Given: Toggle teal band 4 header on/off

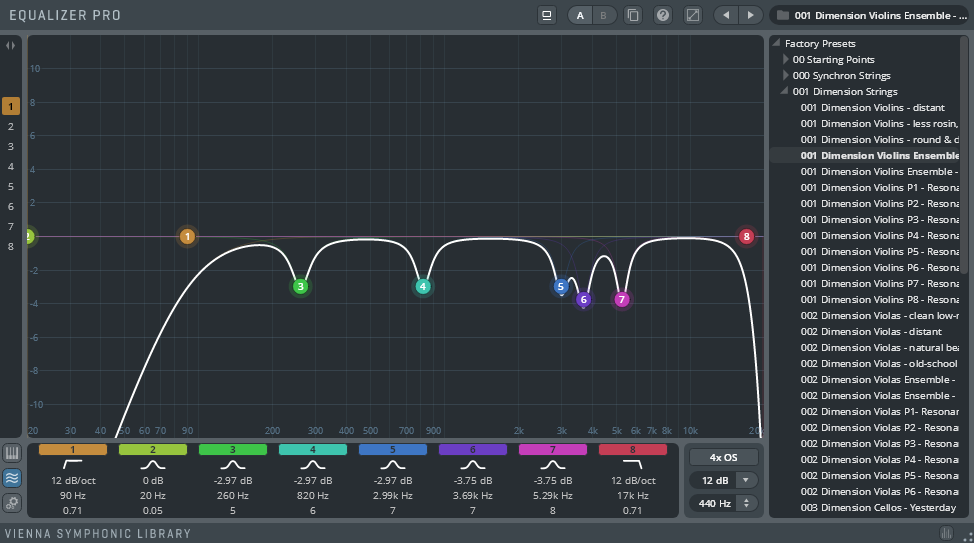Looking at the screenshot, I should tap(312, 449).
